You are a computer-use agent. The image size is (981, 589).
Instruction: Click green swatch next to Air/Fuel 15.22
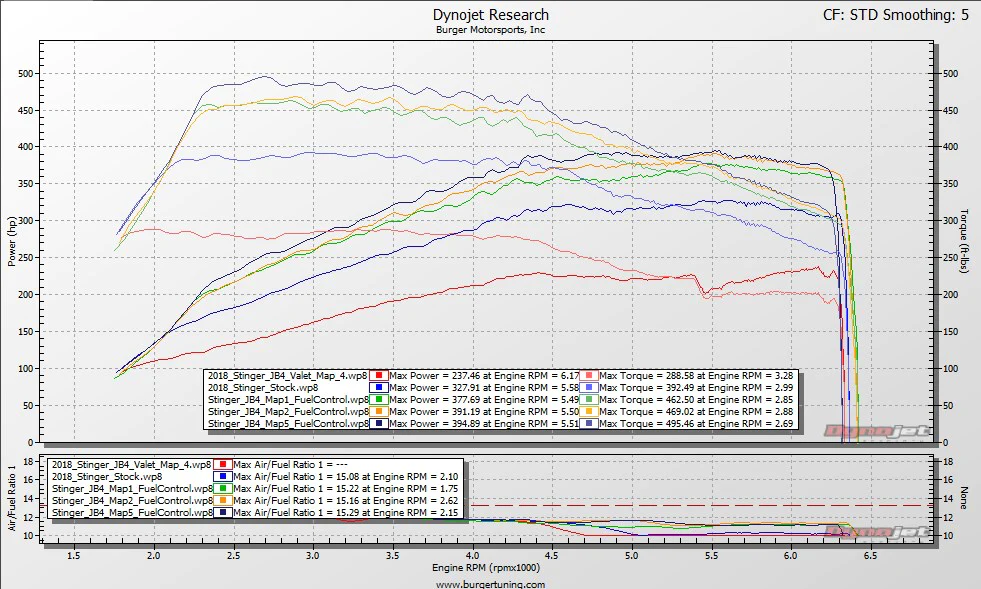[x=223, y=488]
